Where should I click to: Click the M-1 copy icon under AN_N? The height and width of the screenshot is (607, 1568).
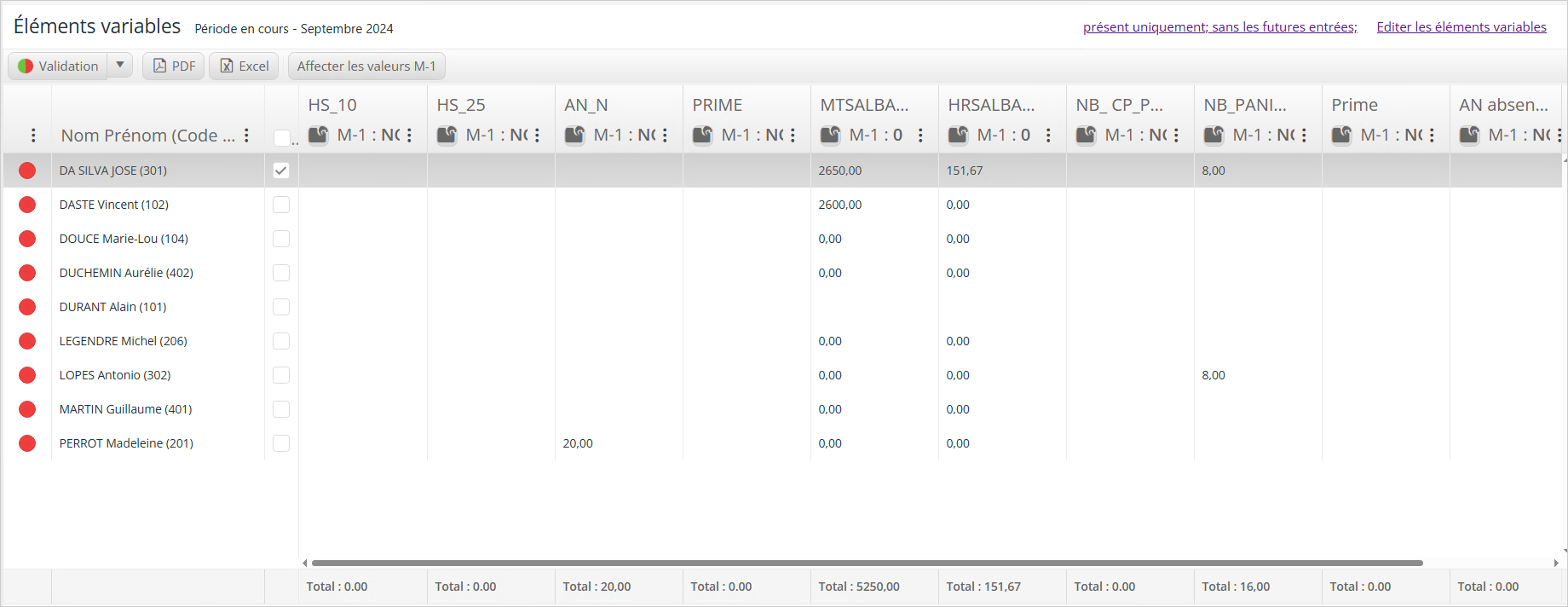[x=575, y=135]
